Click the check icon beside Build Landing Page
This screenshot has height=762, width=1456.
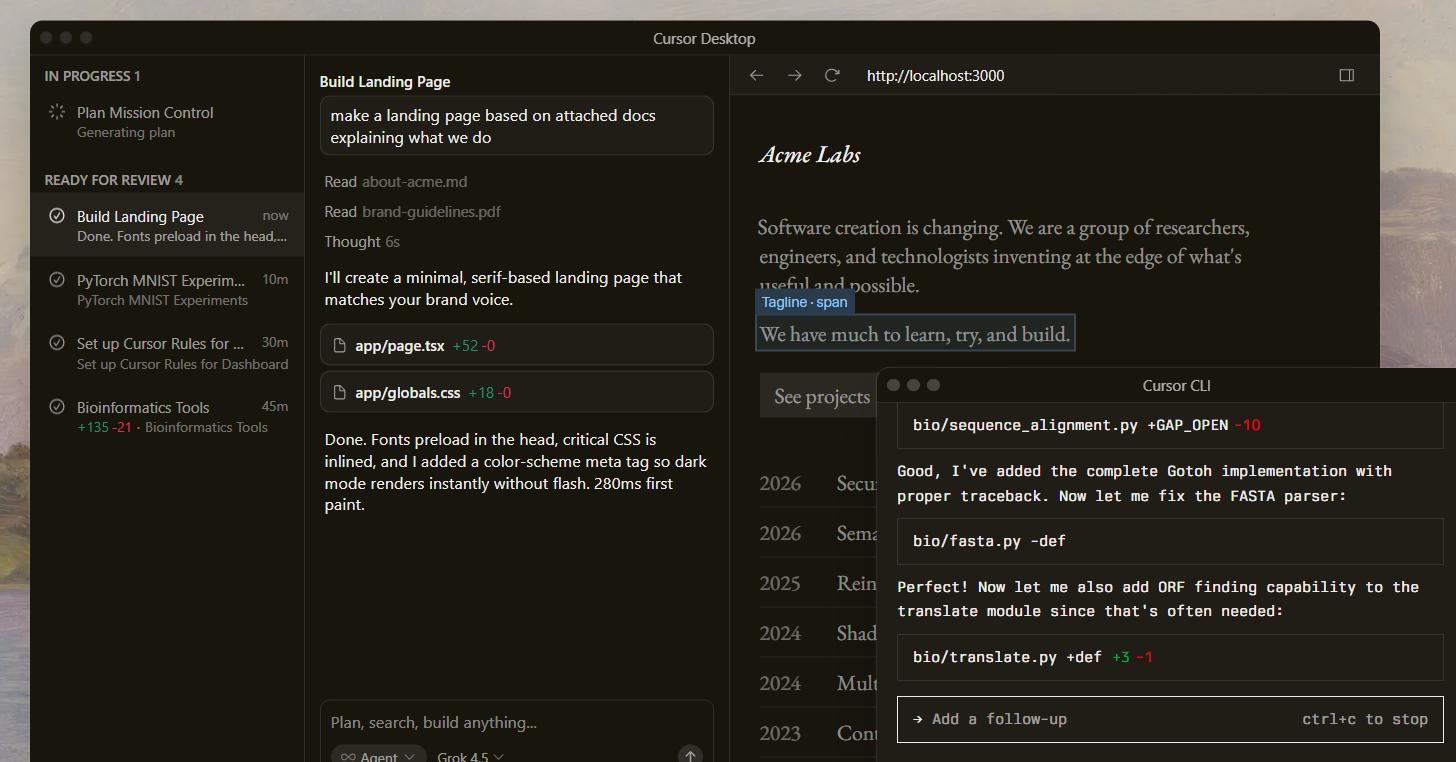57,216
